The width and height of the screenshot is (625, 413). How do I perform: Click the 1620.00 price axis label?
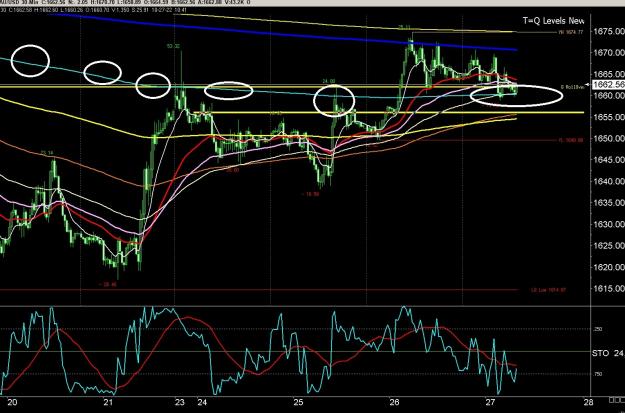609,267
